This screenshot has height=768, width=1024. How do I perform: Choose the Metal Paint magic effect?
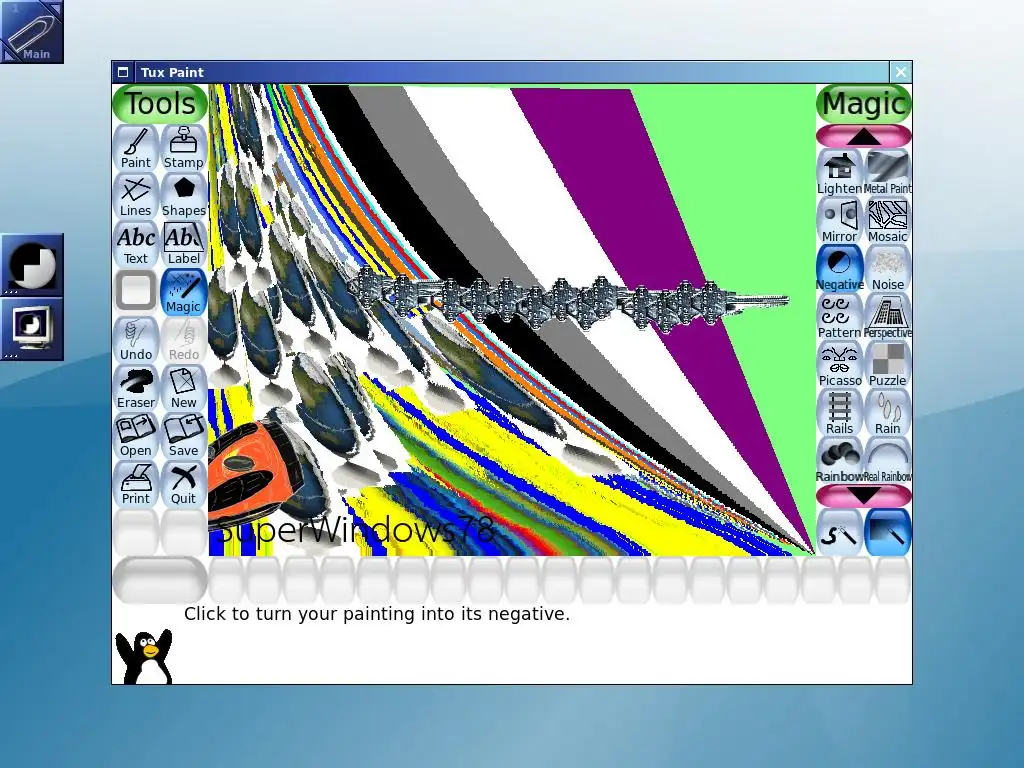[x=888, y=173]
